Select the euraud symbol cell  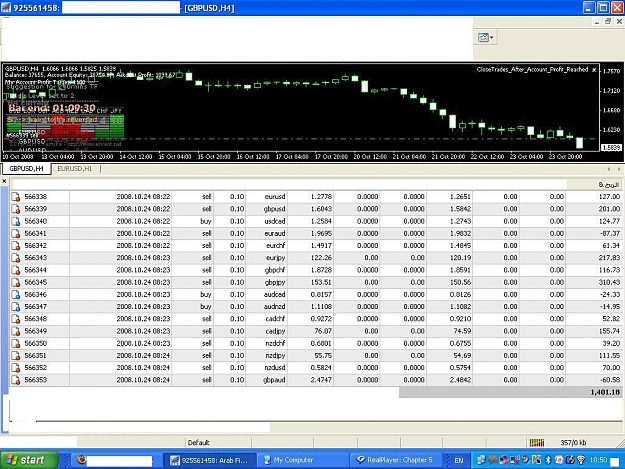pyautogui.click(x=275, y=234)
